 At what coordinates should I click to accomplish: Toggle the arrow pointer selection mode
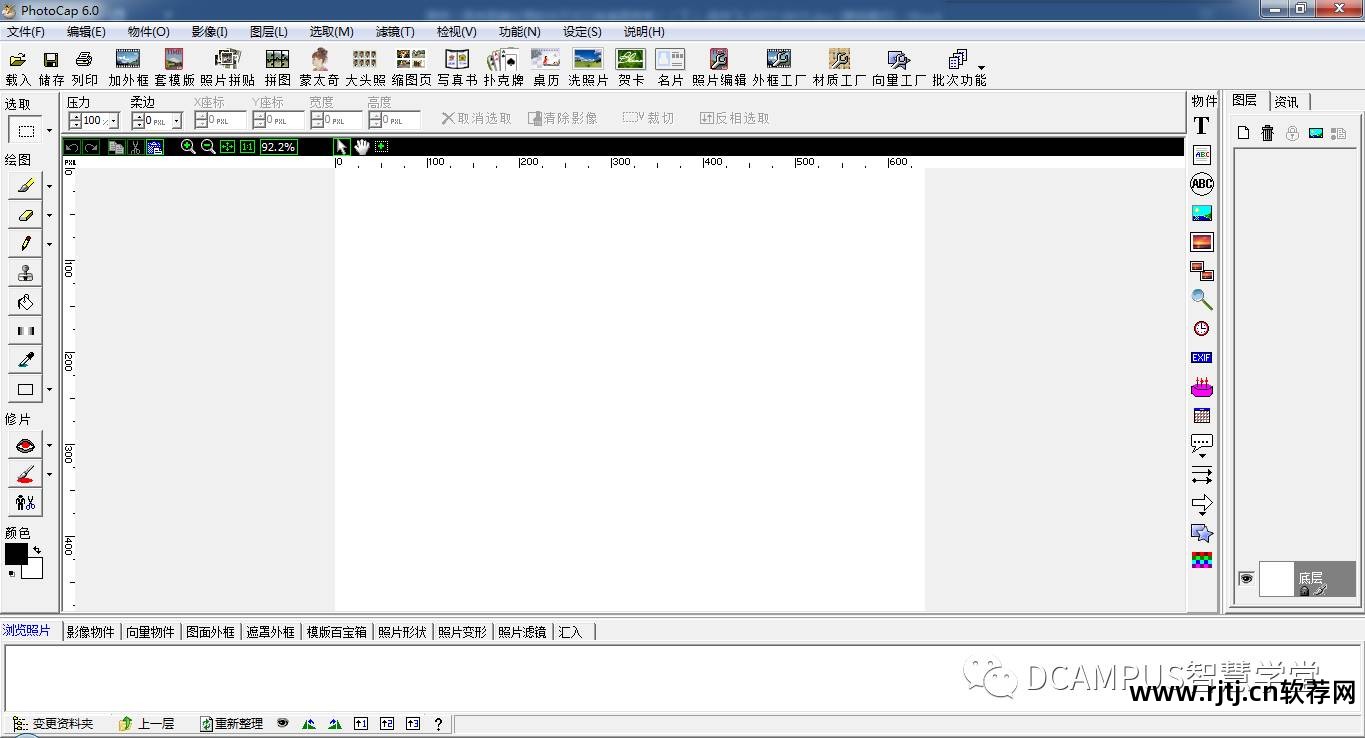[341, 147]
